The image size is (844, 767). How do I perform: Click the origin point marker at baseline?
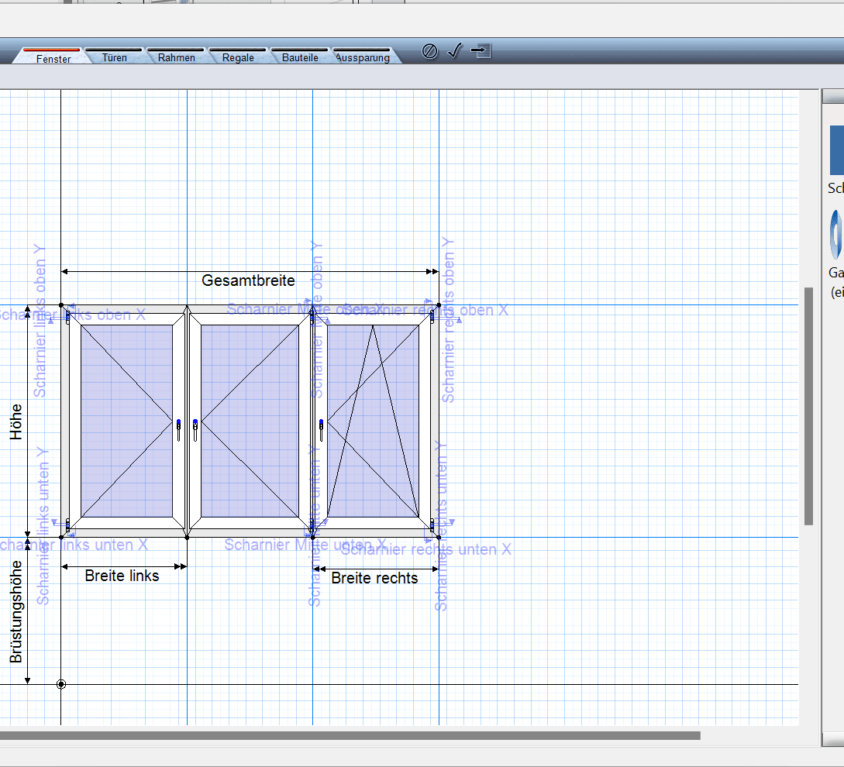coord(61,684)
